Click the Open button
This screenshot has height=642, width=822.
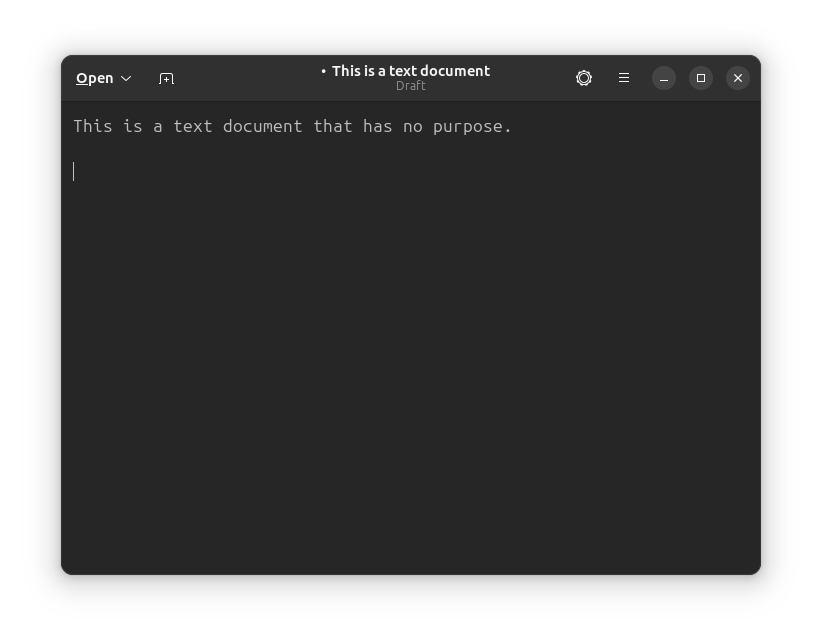tap(96, 78)
